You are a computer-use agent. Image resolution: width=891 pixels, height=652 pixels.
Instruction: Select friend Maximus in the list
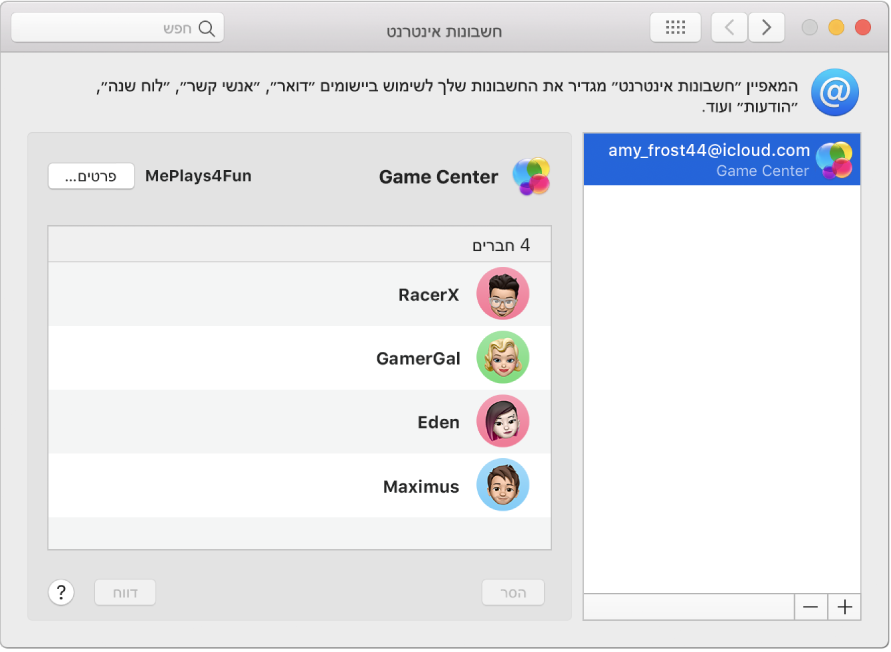click(x=299, y=485)
